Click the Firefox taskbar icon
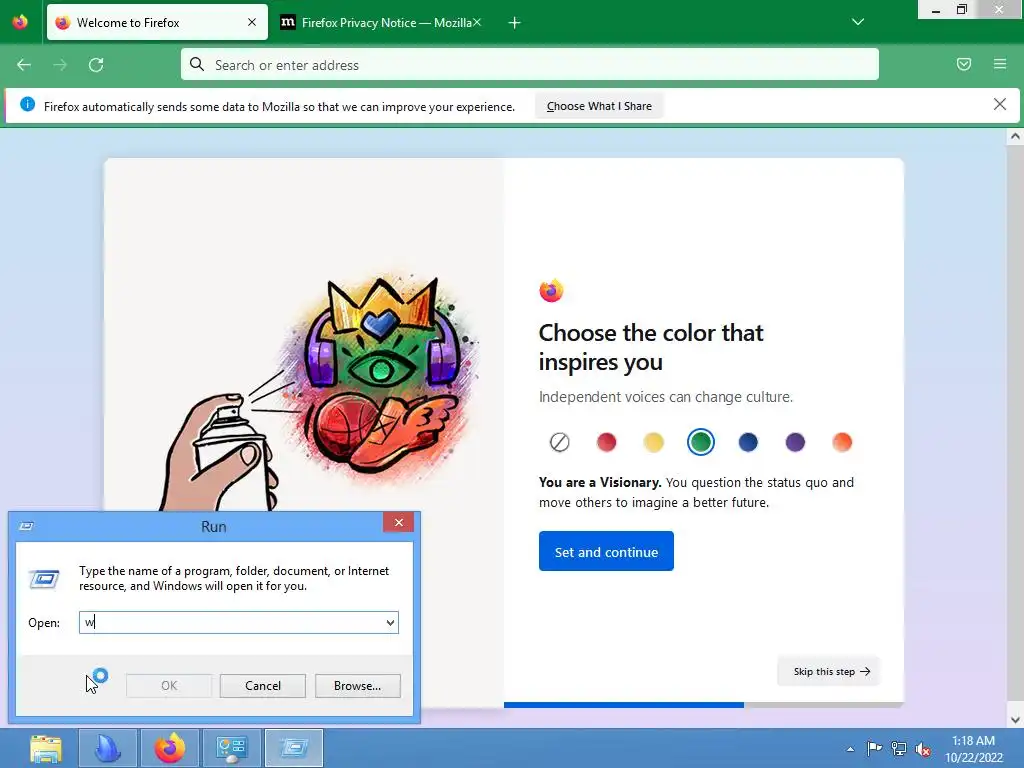1024x768 pixels. (x=170, y=748)
